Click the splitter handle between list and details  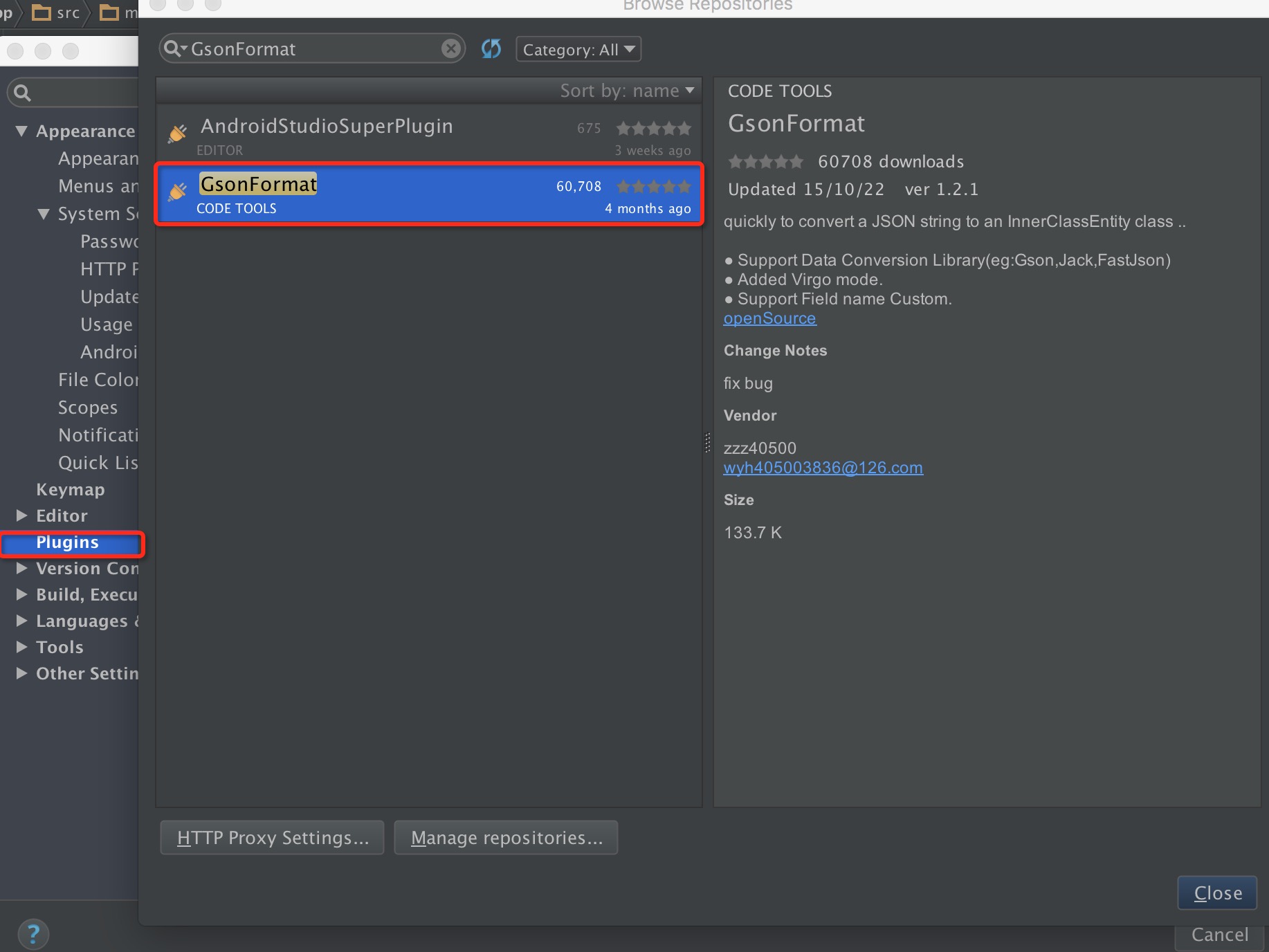point(707,443)
